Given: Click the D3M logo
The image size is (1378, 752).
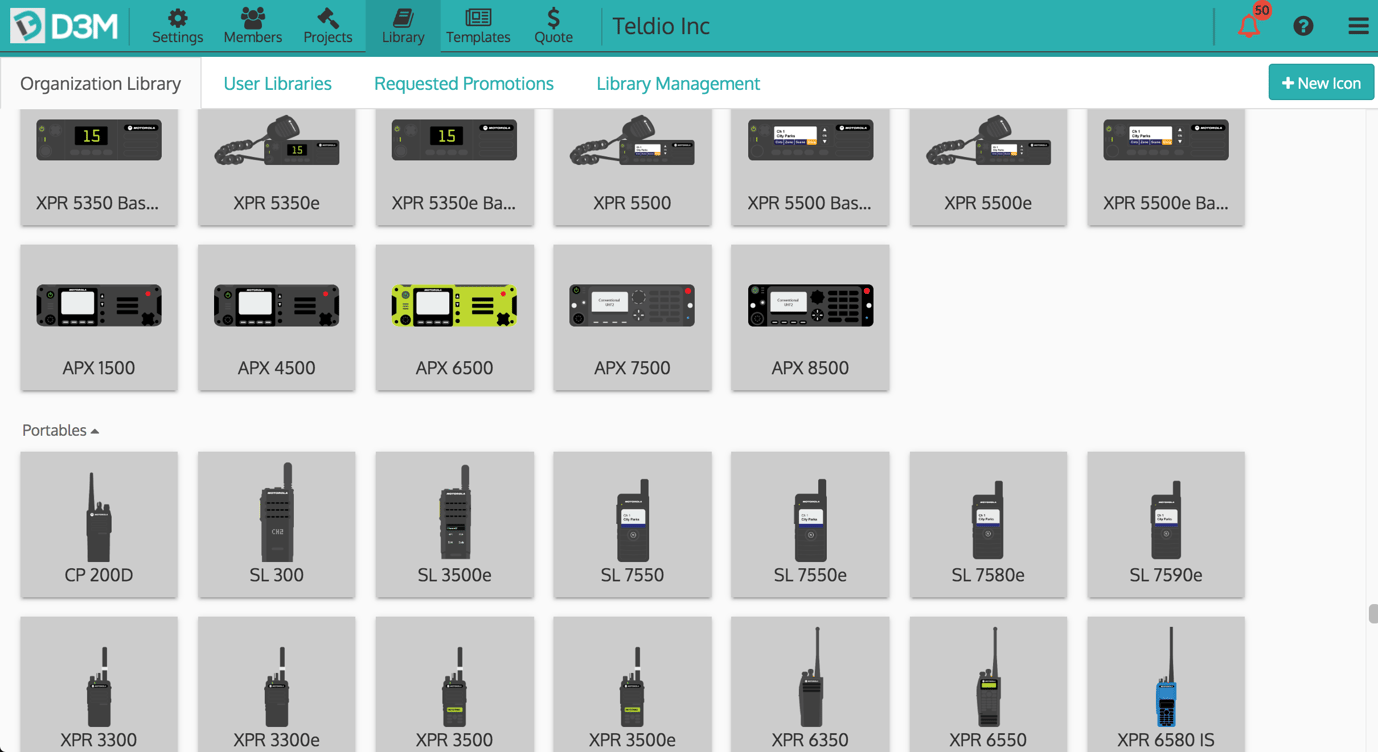Looking at the screenshot, I should tap(65, 26).
